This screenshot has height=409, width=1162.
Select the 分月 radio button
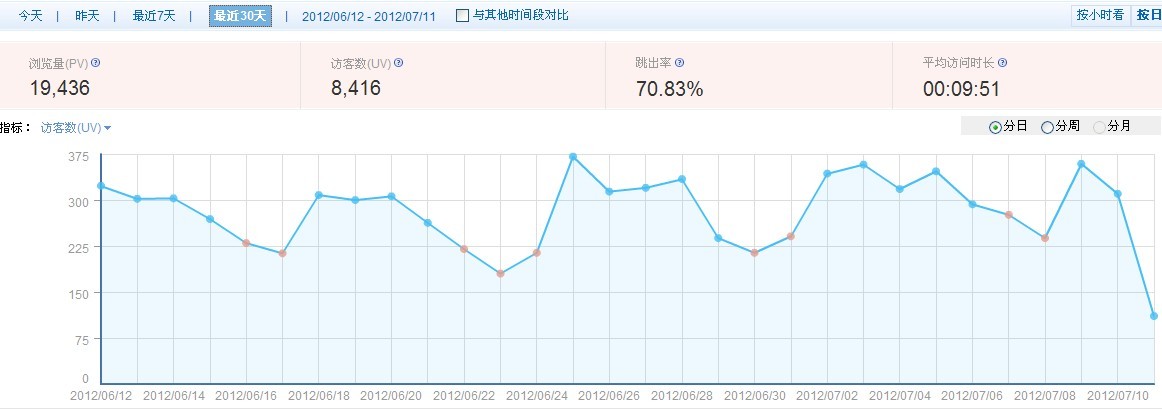pyautogui.click(x=1100, y=127)
